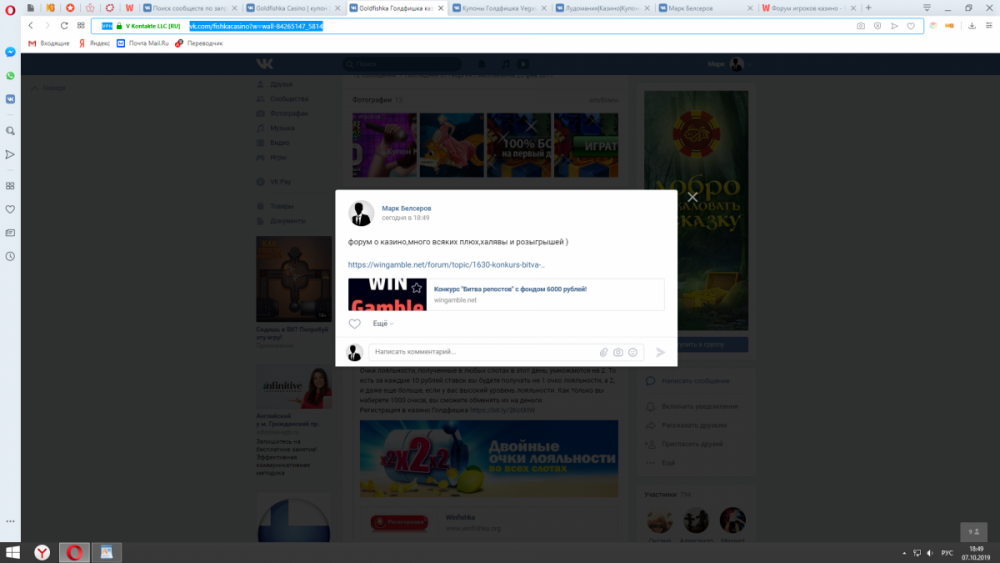Open the Yandex browser taskbar icon
The width and height of the screenshot is (1000, 563).
[x=42, y=552]
